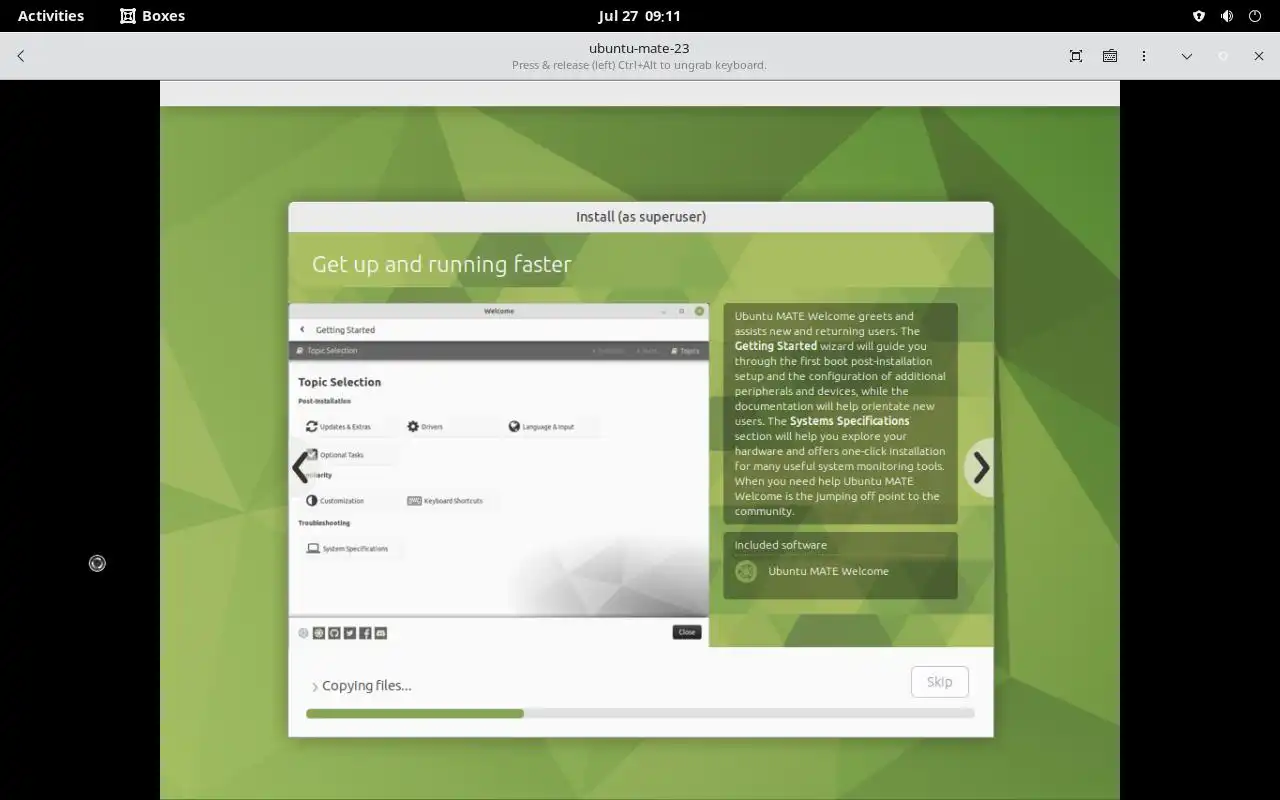Click the Discord icon in Welcome preview footer
1280x800 pixels.
(380, 633)
